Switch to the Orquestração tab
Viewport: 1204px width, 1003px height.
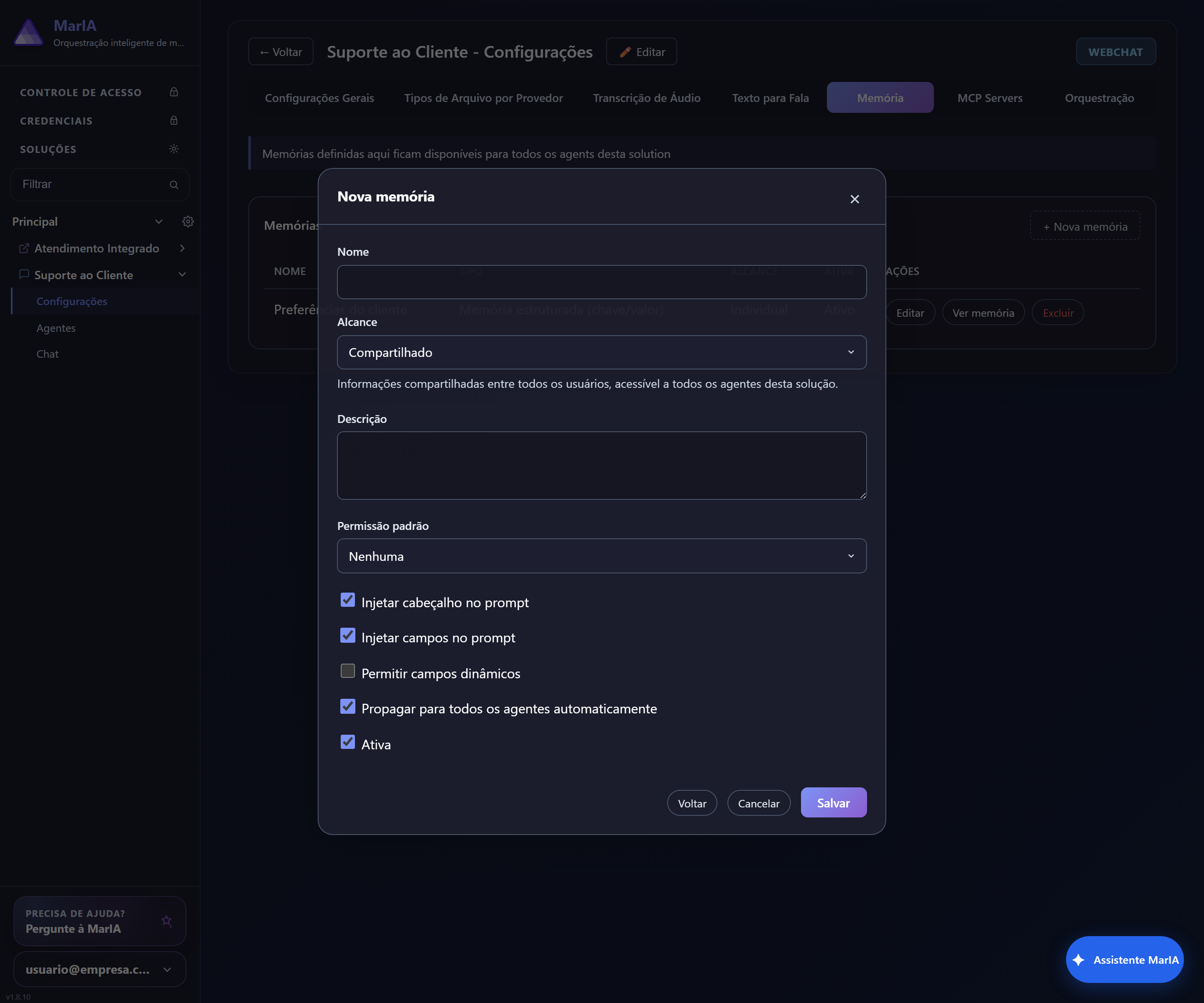click(x=1099, y=98)
